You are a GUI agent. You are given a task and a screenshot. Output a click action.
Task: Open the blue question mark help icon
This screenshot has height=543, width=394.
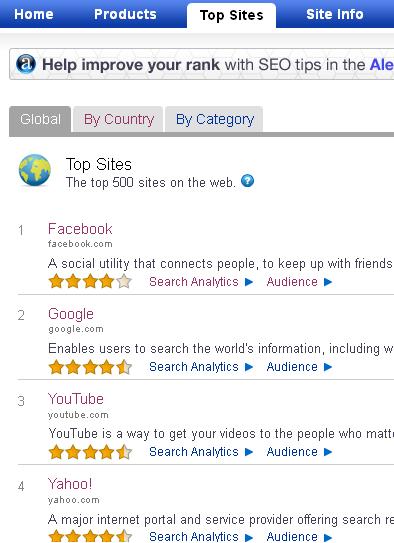[248, 181]
